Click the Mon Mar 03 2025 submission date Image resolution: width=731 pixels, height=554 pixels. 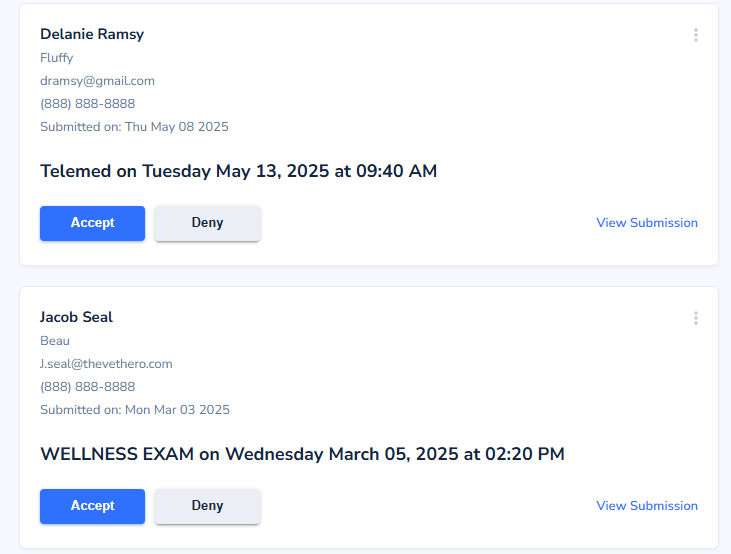click(178, 410)
